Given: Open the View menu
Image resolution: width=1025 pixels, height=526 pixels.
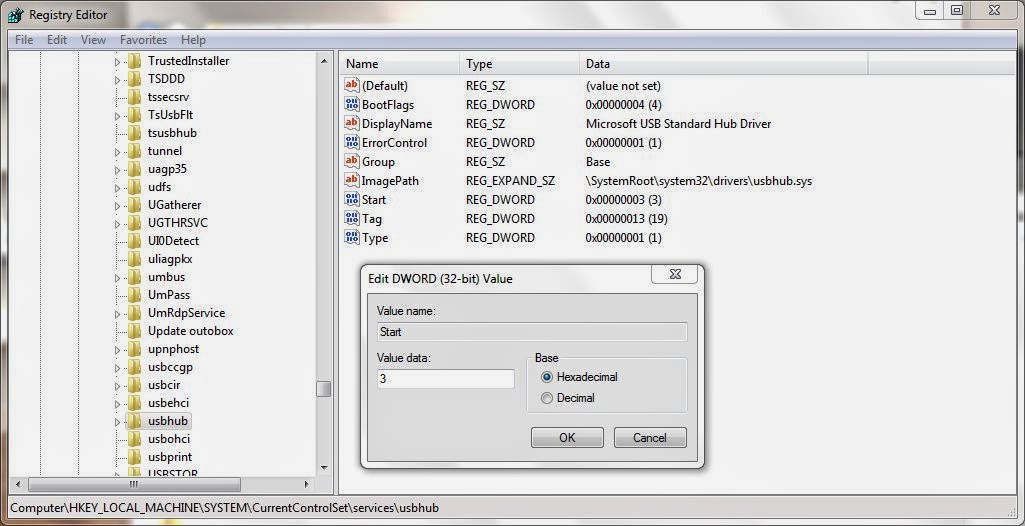Looking at the screenshot, I should (x=93, y=40).
